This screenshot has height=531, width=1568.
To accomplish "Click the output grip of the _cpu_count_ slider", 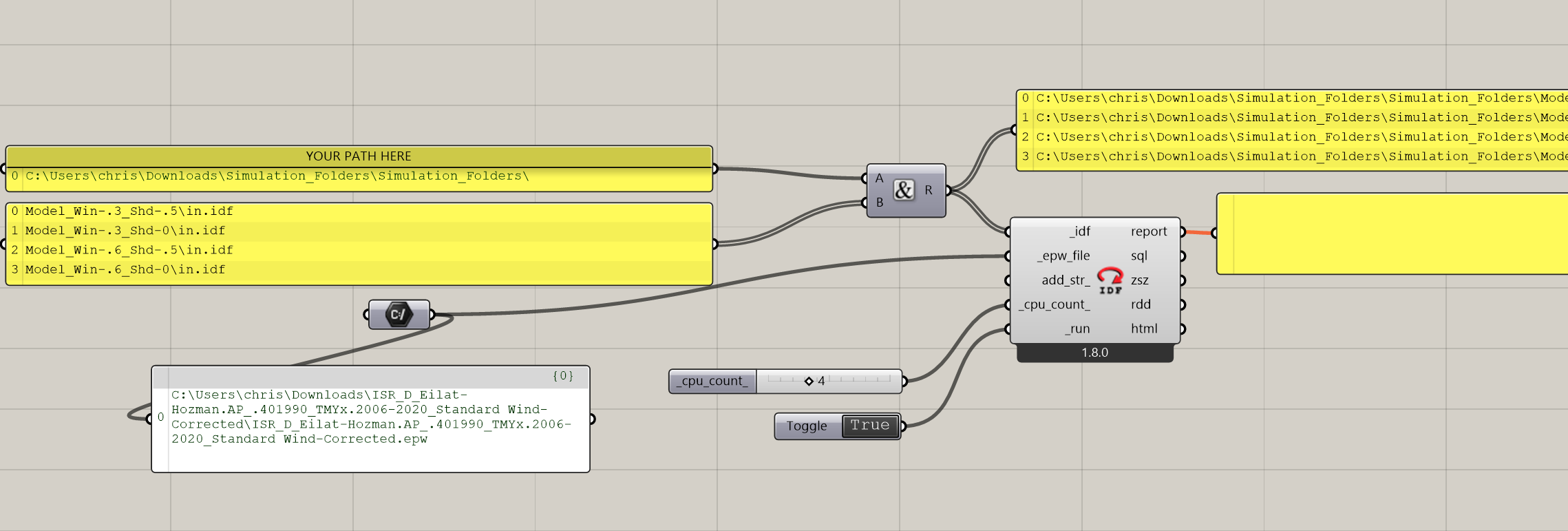I will pos(904,381).
